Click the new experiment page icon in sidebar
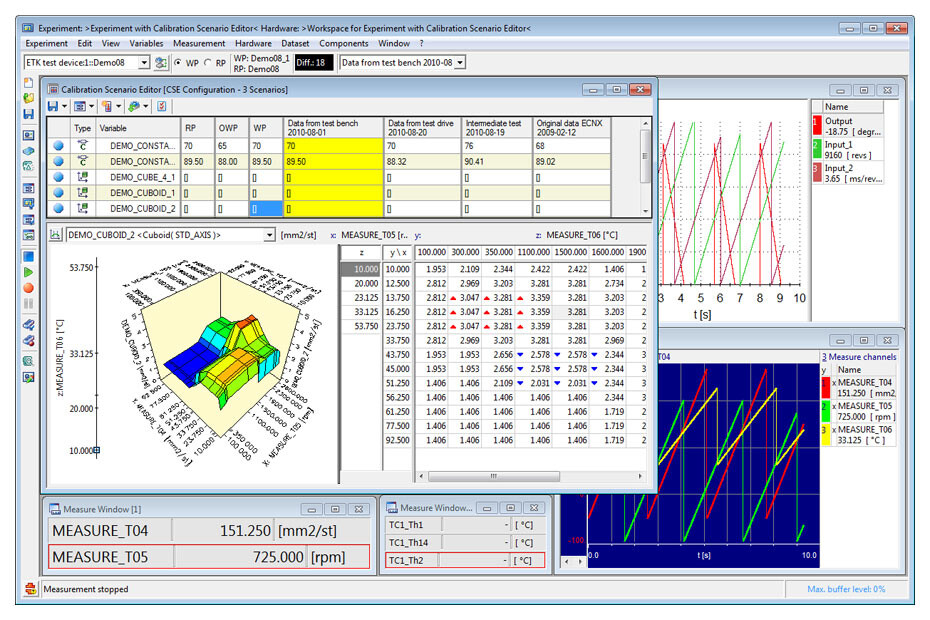Image resolution: width=930 pixels, height=620 pixels. [x=28, y=82]
